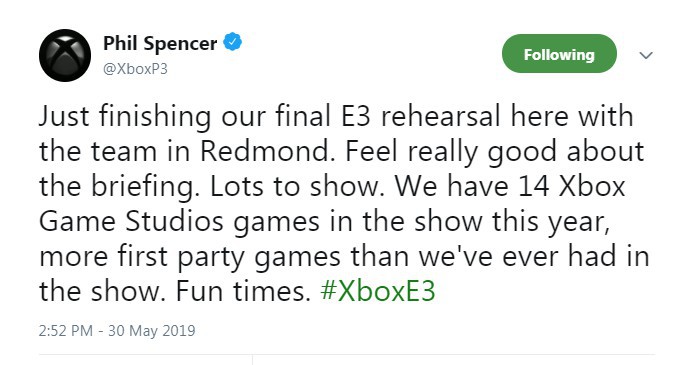Open the Xbox logo profile avatar
This screenshot has height=365, width=691.
pos(65,56)
